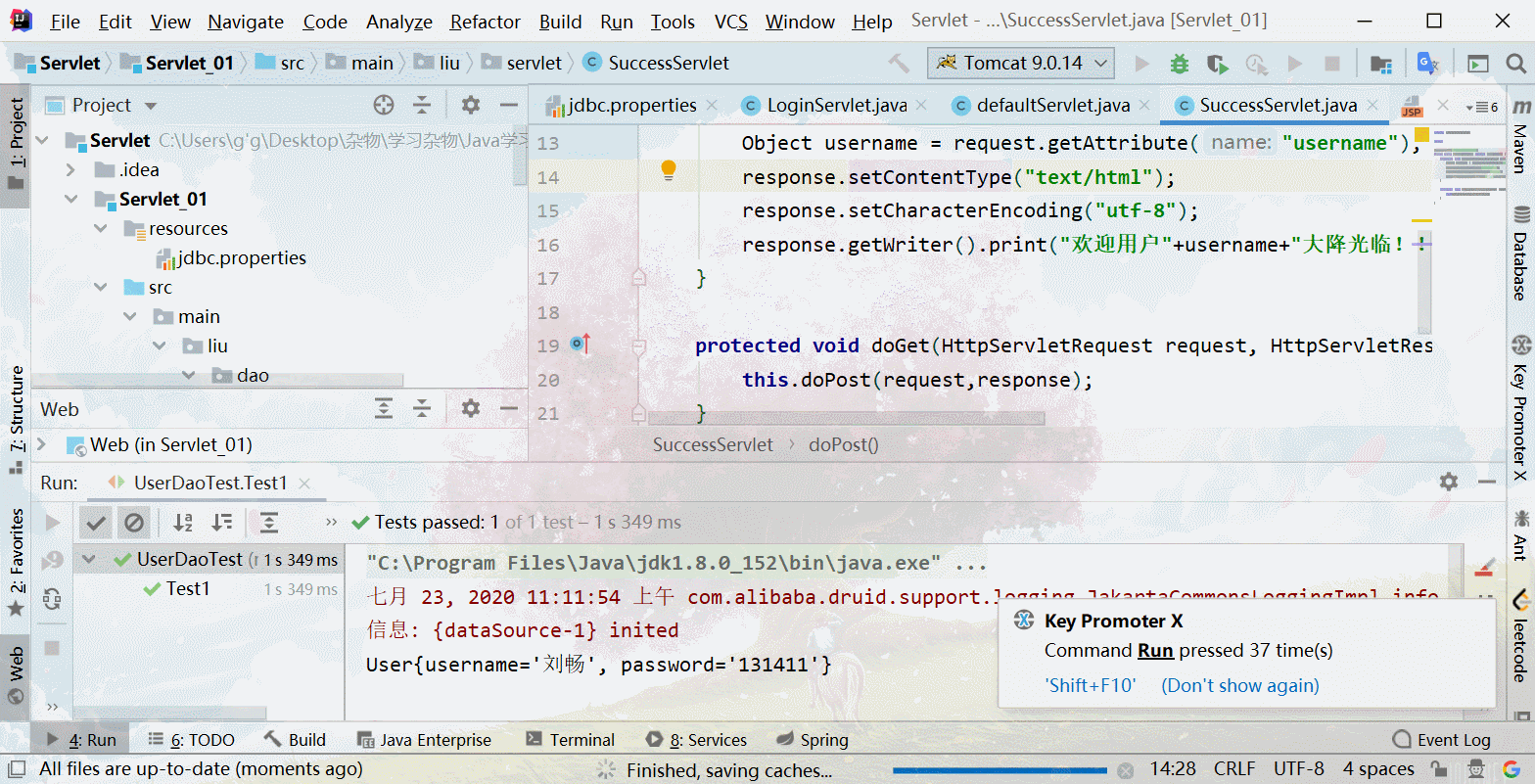Screen dimensions: 1535x784
Task: Toggle Show Passed tests checkmark
Action: [x=96, y=523]
